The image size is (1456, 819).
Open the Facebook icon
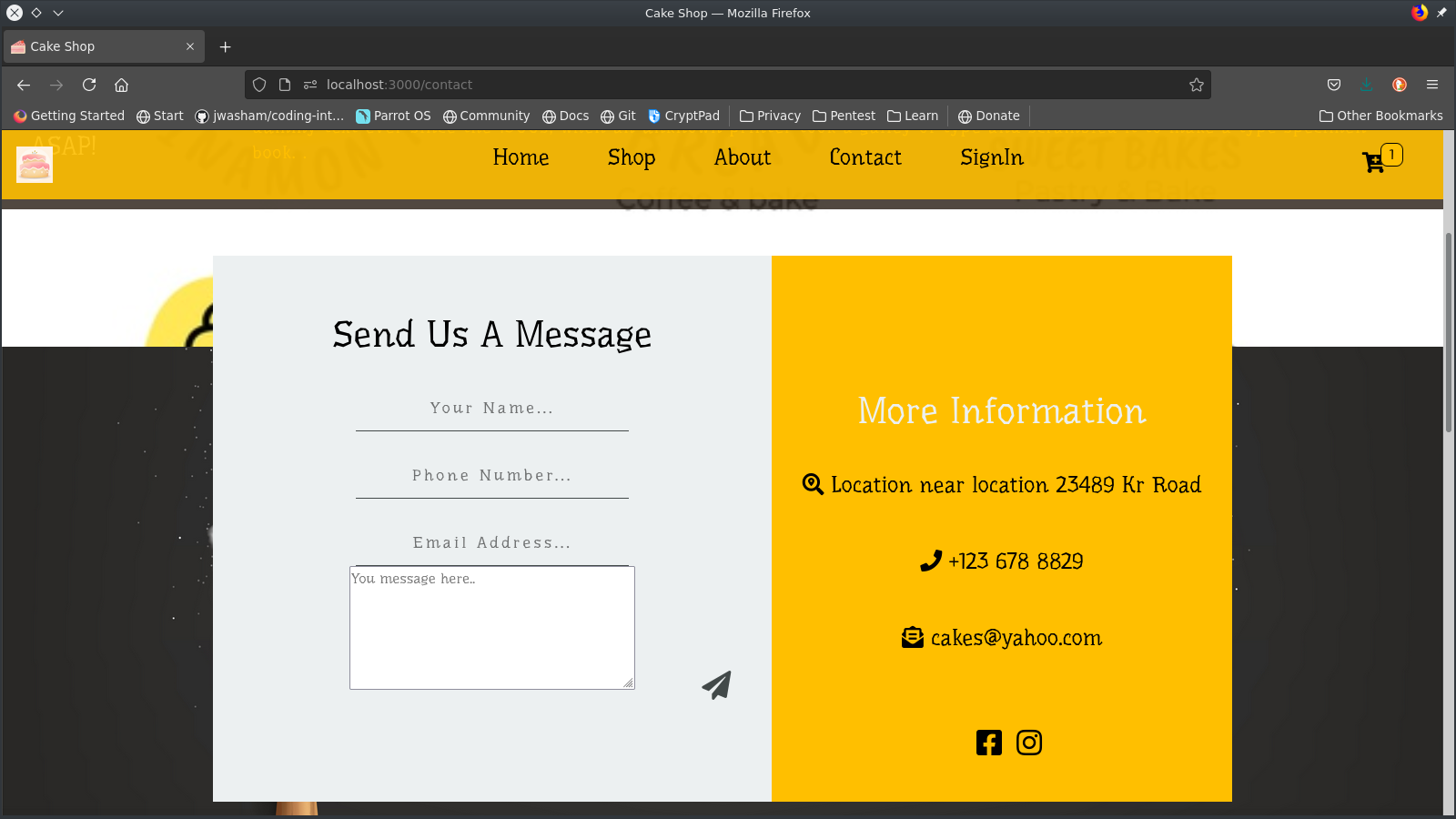989,742
